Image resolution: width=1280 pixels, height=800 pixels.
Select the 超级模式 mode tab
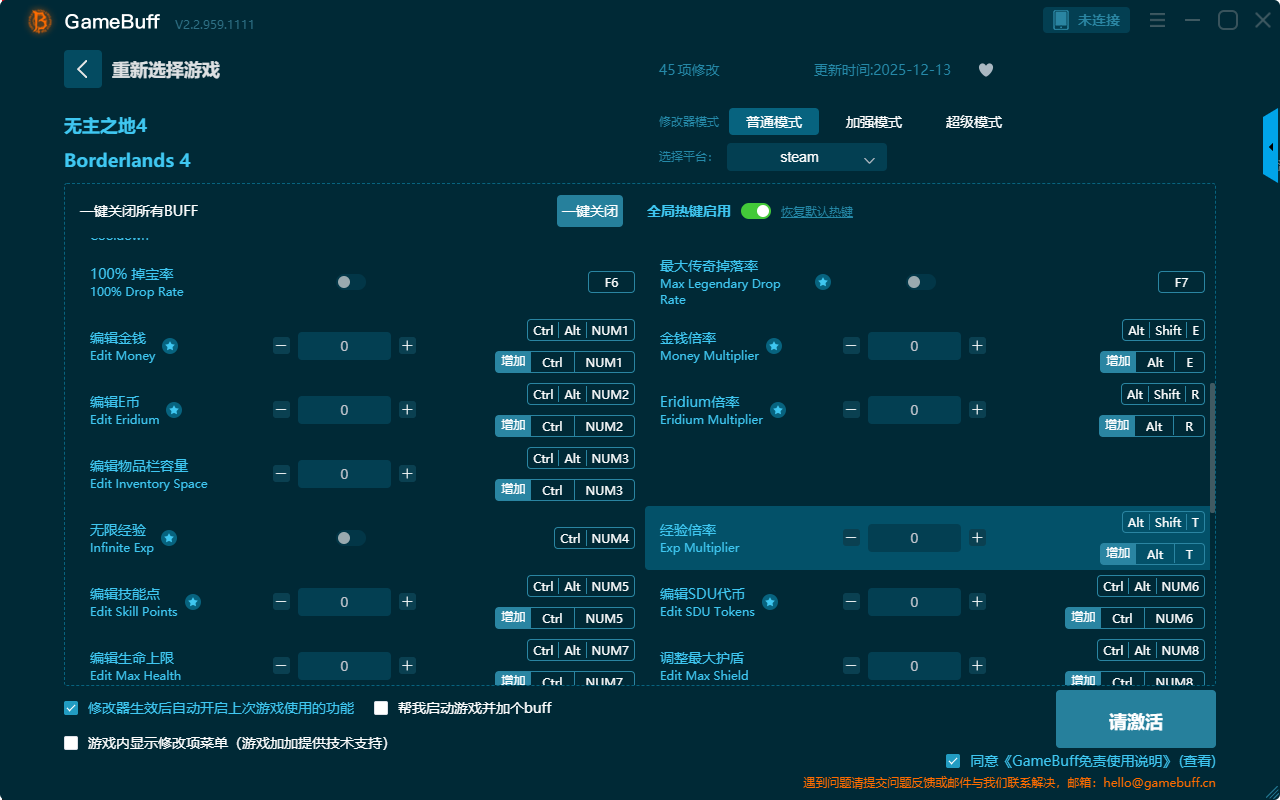tap(973, 122)
